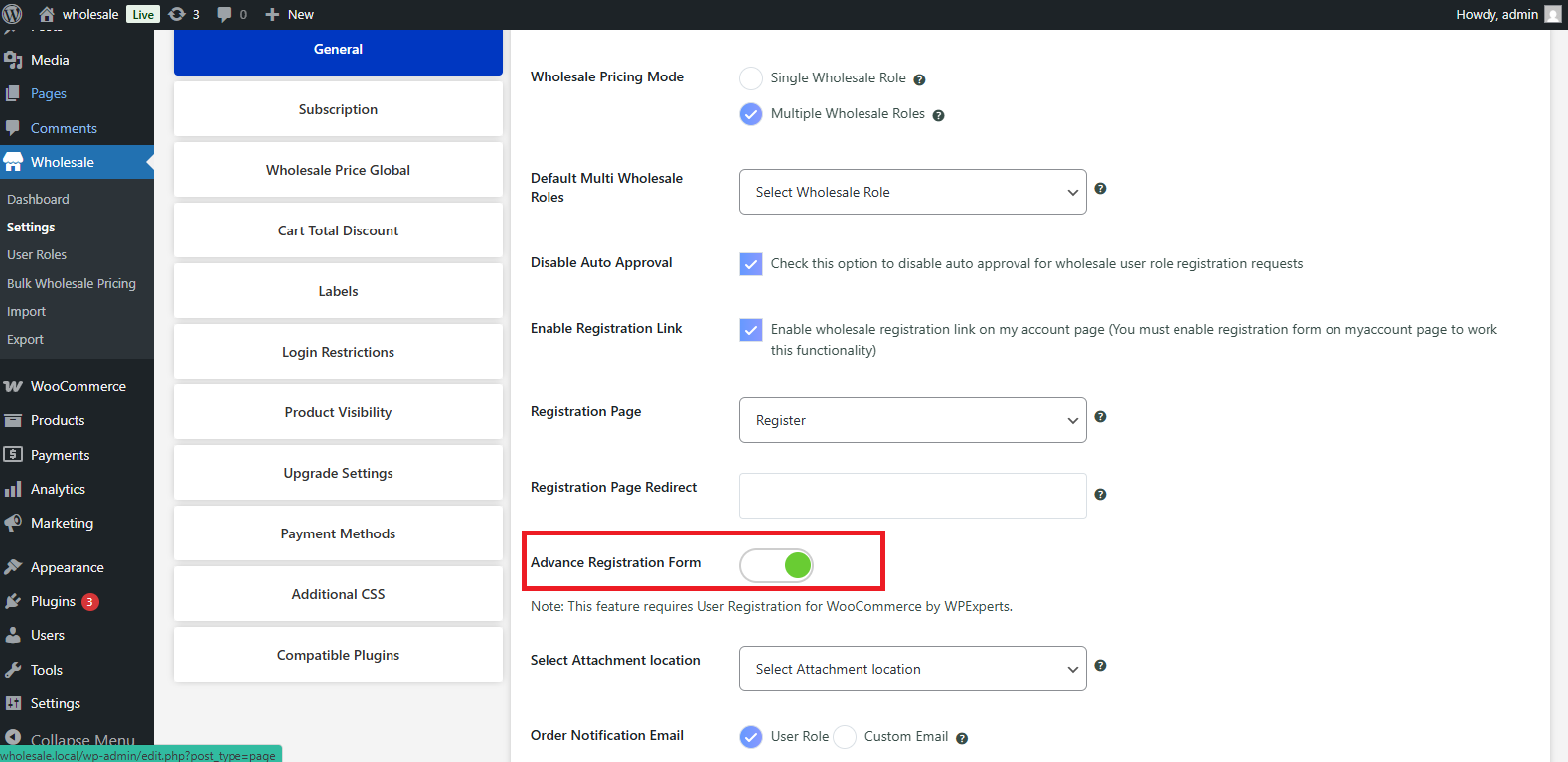Click help icon beside Select Wholesale Role dropdown
The image size is (1568, 762).
(1100, 189)
